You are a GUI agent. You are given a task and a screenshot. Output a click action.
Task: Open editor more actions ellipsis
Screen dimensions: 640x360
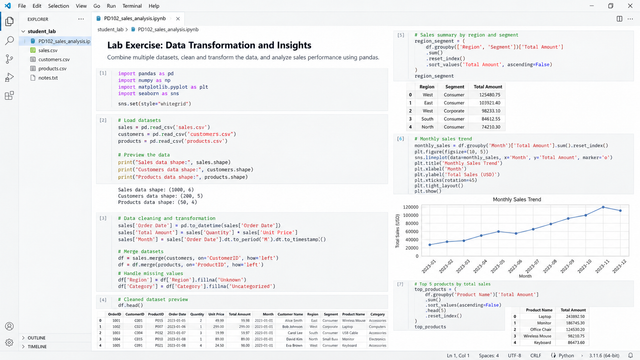click(631, 19)
